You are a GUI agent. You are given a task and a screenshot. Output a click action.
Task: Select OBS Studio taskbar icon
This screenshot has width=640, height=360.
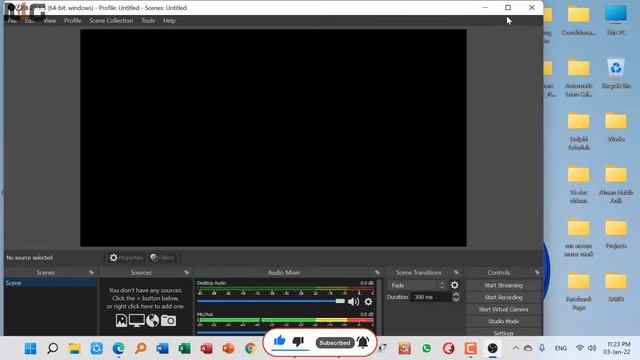tap(493, 349)
